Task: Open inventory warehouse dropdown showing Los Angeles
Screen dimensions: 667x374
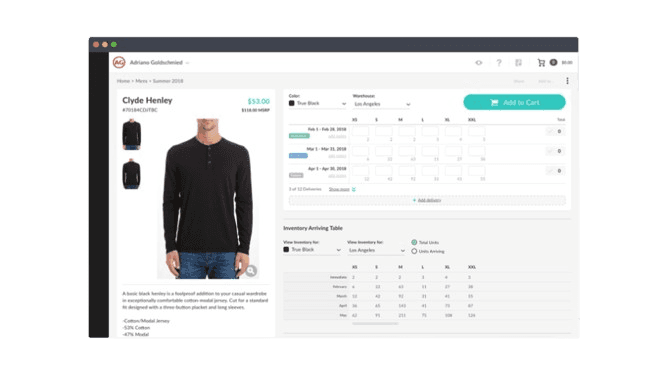Action: coord(376,251)
